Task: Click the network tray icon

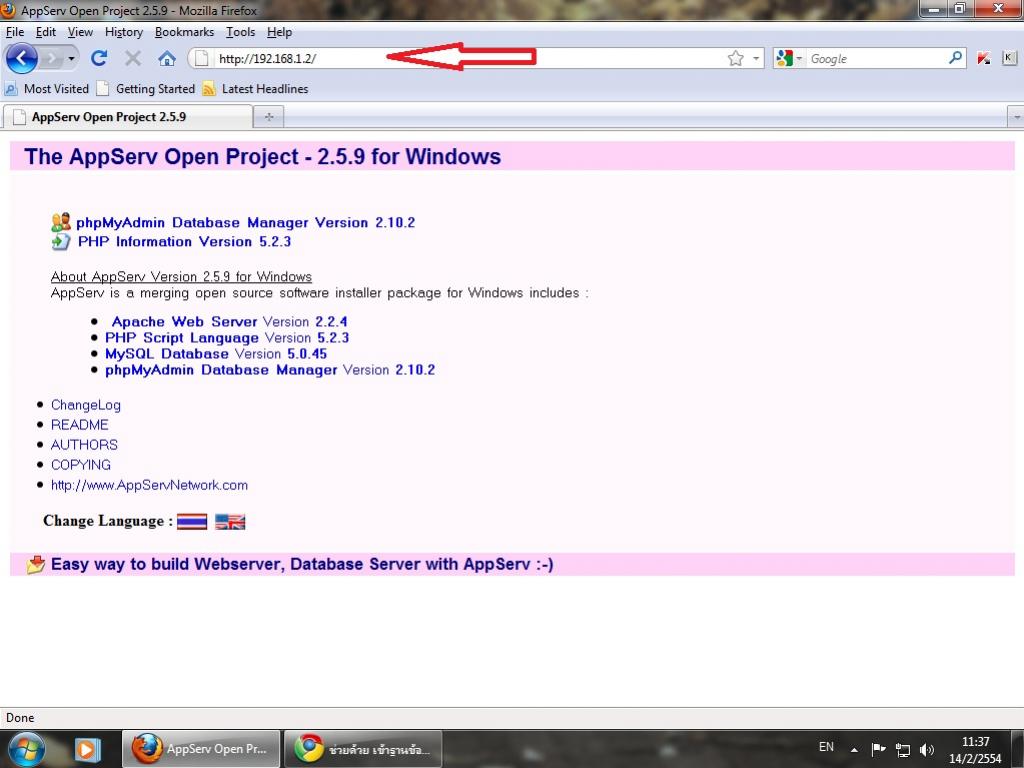Action: (903, 749)
